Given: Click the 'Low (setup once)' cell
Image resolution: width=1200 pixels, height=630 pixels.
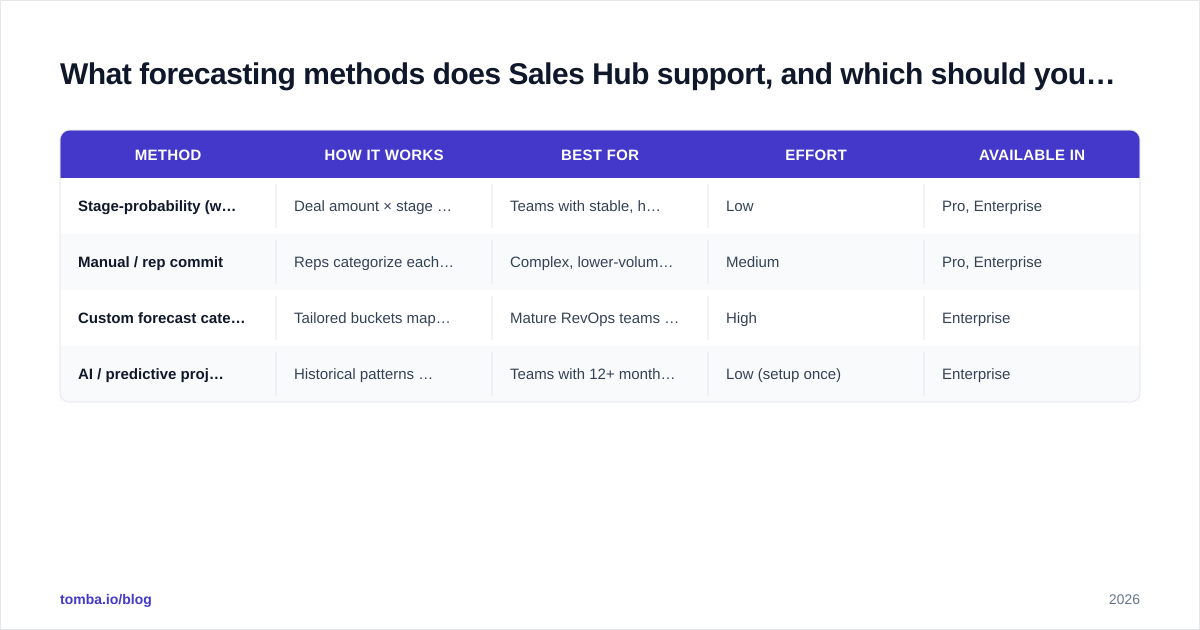Looking at the screenshot, I should point(816,374).
